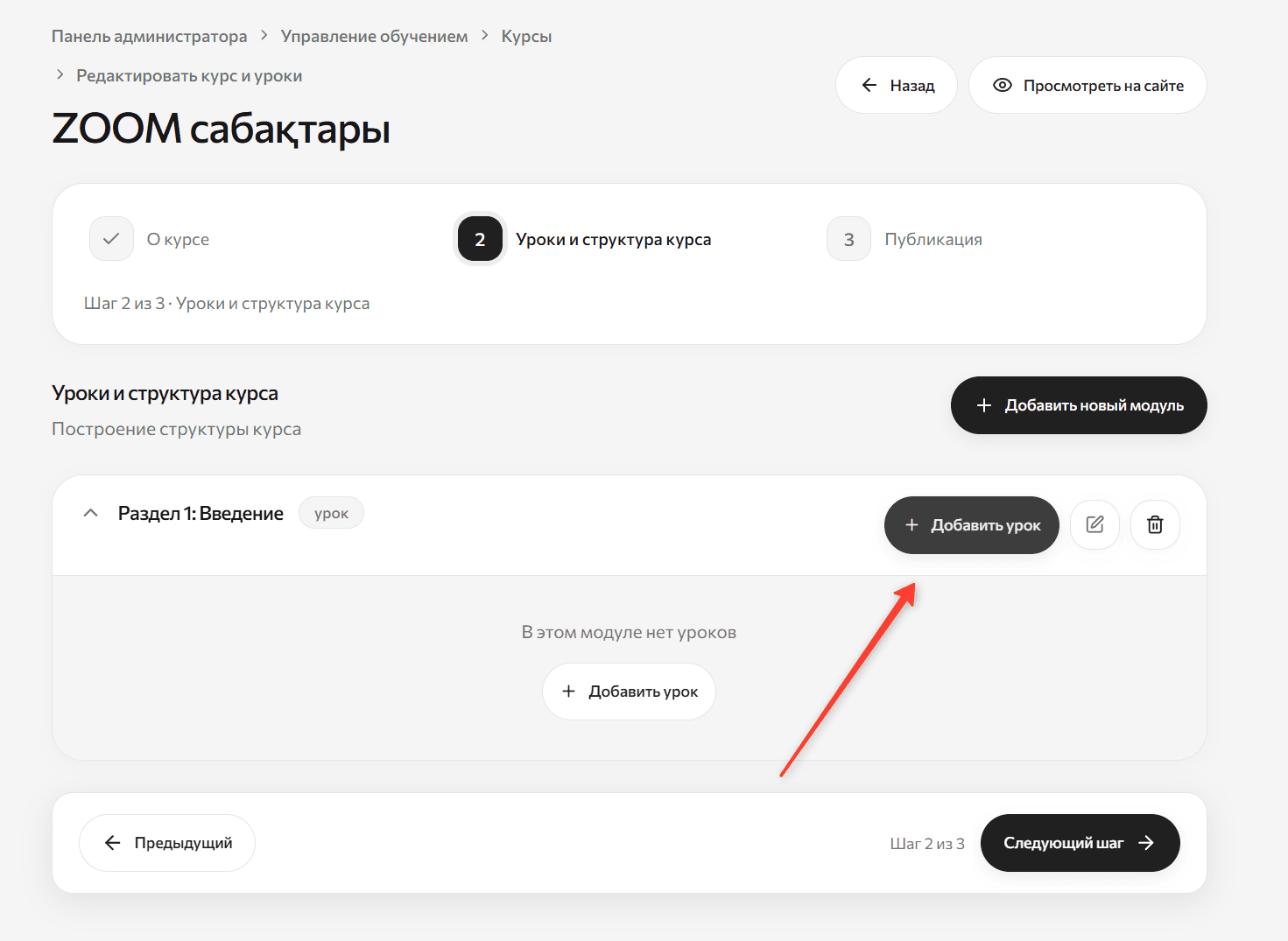This screenshot has height=941, width=1288.
Task: Click the урок tag badge
Action: tap(331, 513)
